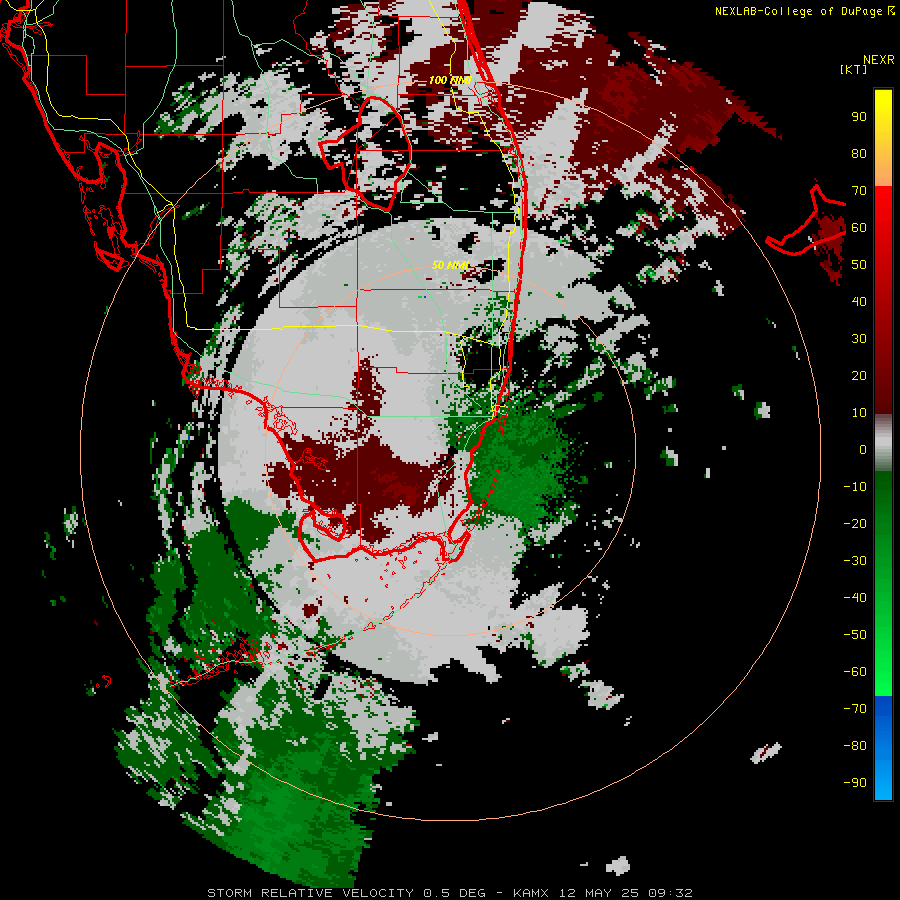Click the 0 value on velocity scale
Viewport: 900px width, 900px height.
tap(863, 450)
